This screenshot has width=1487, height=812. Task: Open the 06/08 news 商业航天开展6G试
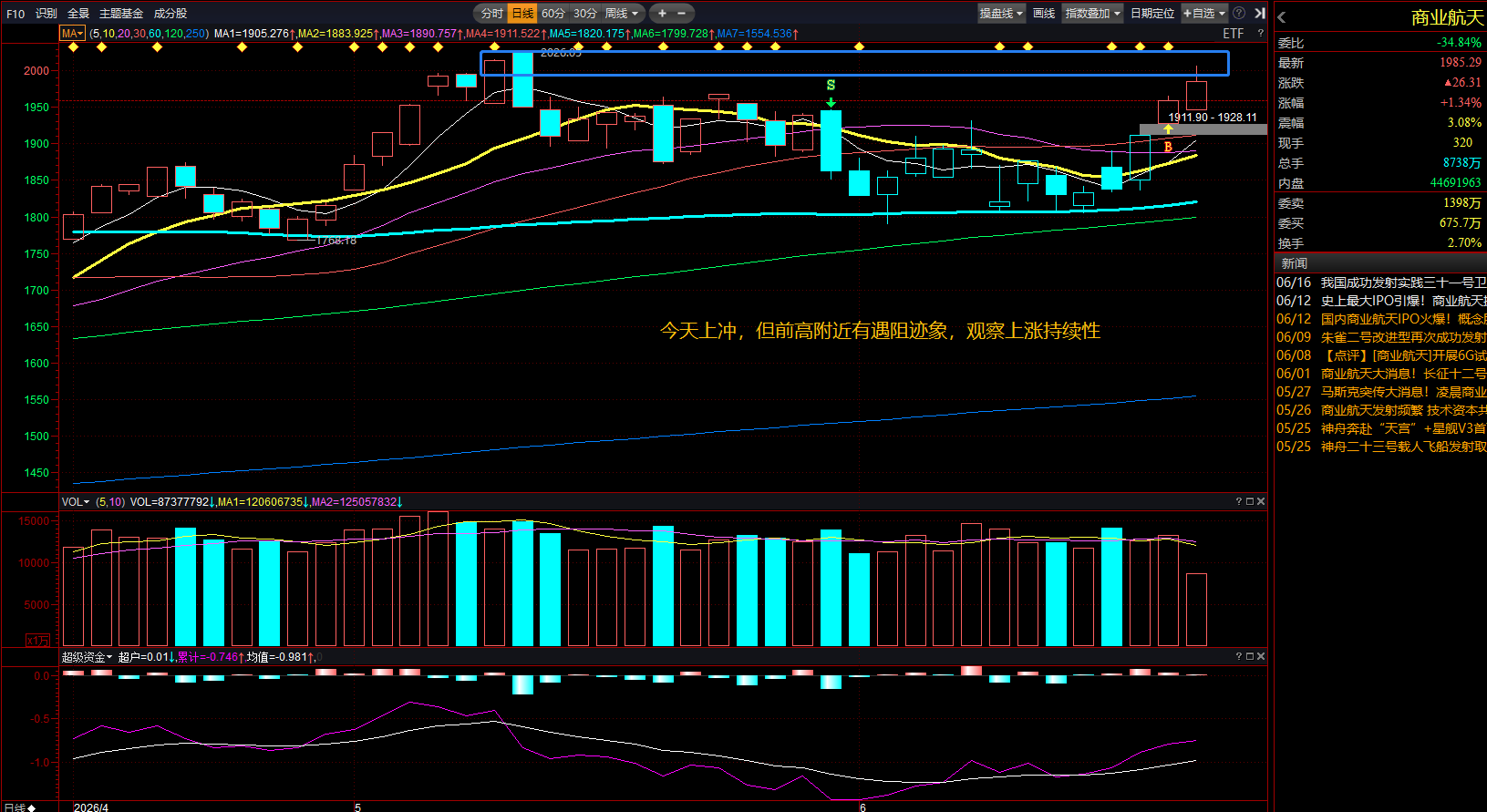pyautogui.click(x=1381, y=355)
